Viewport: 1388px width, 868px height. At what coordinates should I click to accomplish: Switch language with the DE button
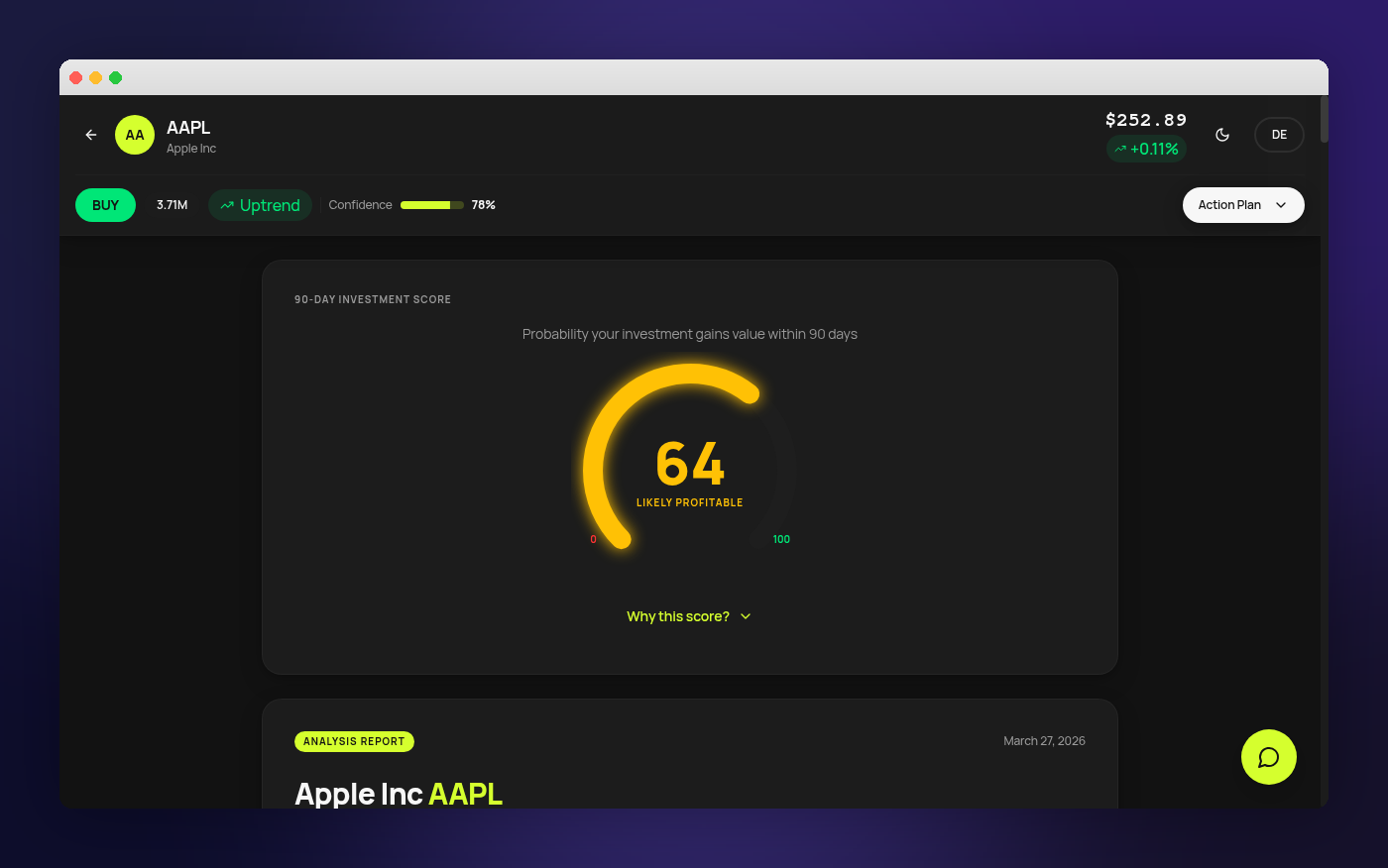(1279, 135)
